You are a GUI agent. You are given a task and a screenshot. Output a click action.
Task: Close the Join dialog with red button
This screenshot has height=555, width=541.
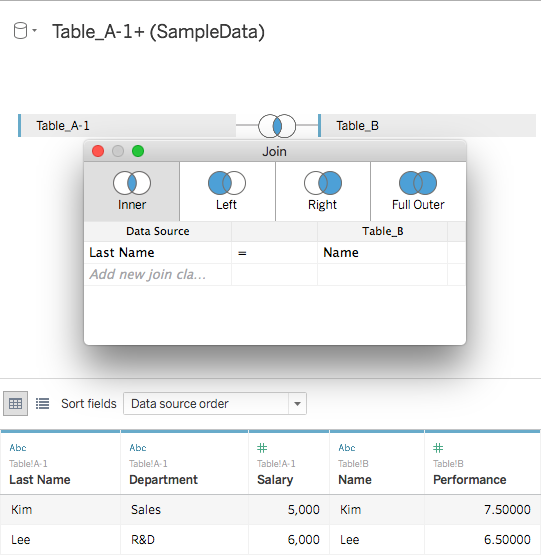(x=98, y=151)
